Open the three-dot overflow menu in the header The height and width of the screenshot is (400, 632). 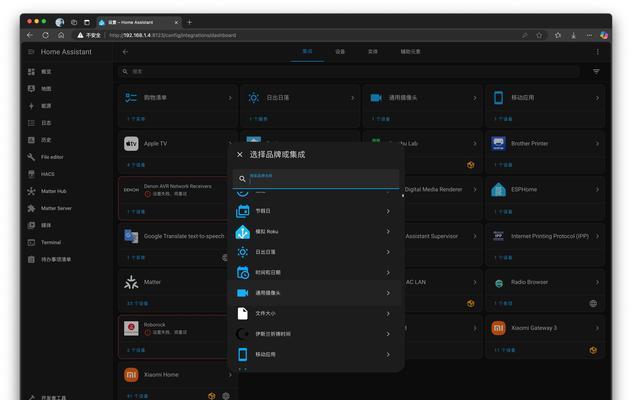[x=597, y=52]
